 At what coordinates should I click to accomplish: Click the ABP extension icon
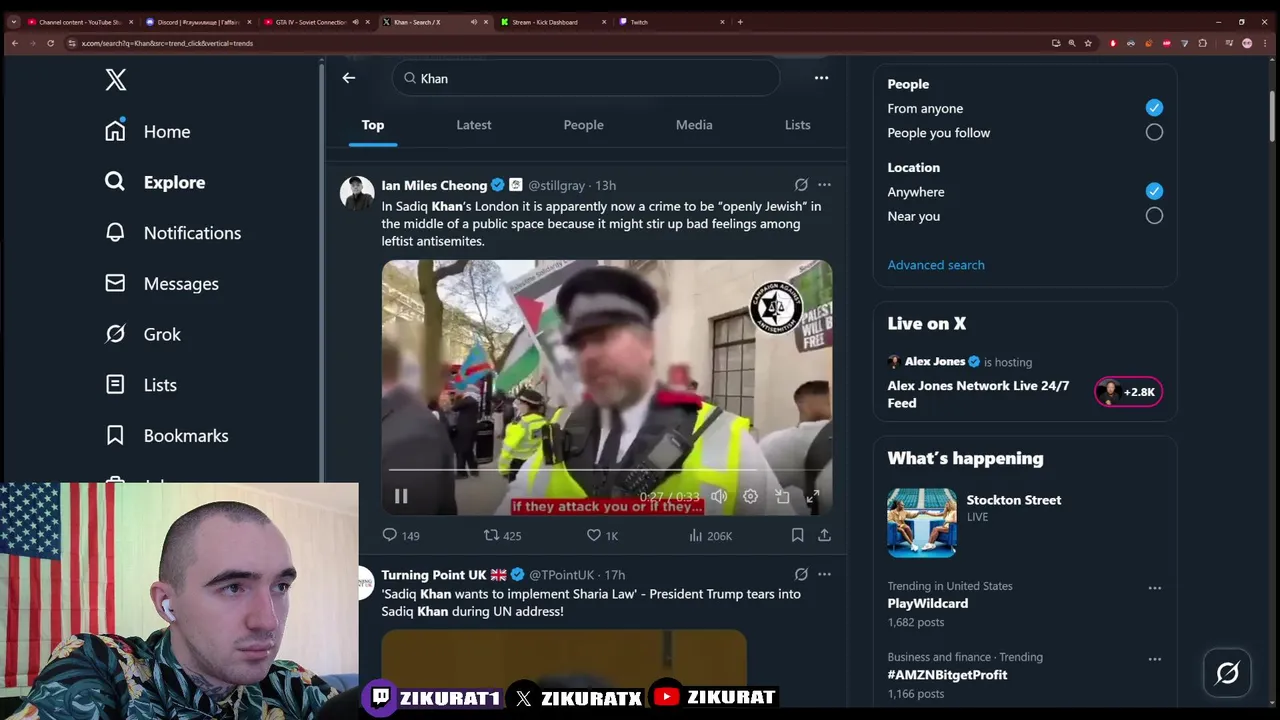click(1167, 43)
